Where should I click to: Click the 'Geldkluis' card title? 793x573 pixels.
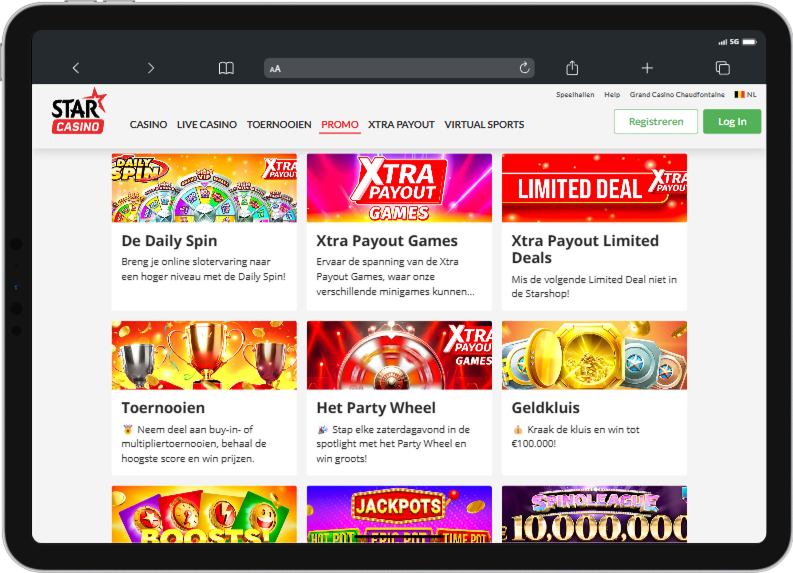(545, 408)
